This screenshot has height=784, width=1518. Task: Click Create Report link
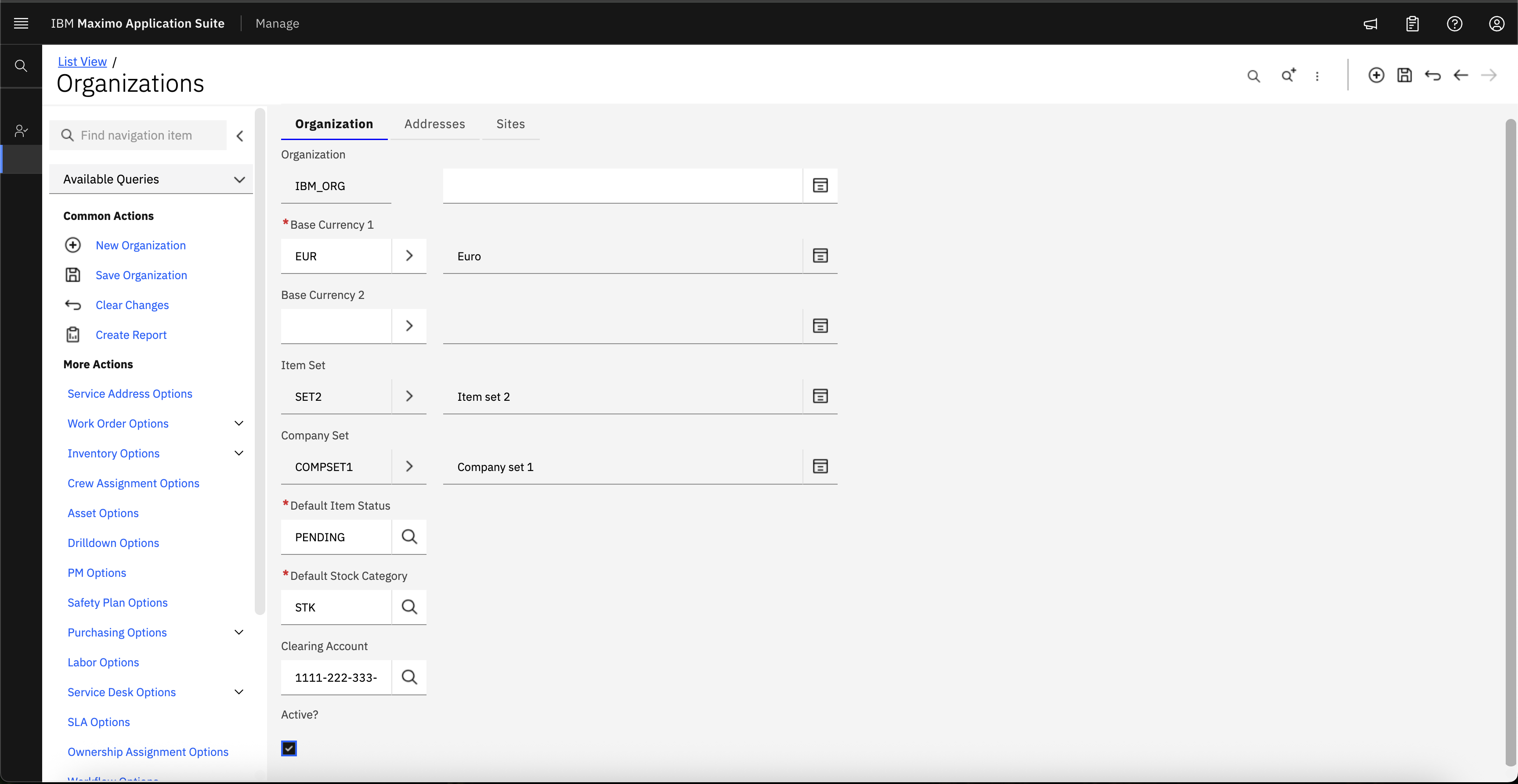click(131, 335)
